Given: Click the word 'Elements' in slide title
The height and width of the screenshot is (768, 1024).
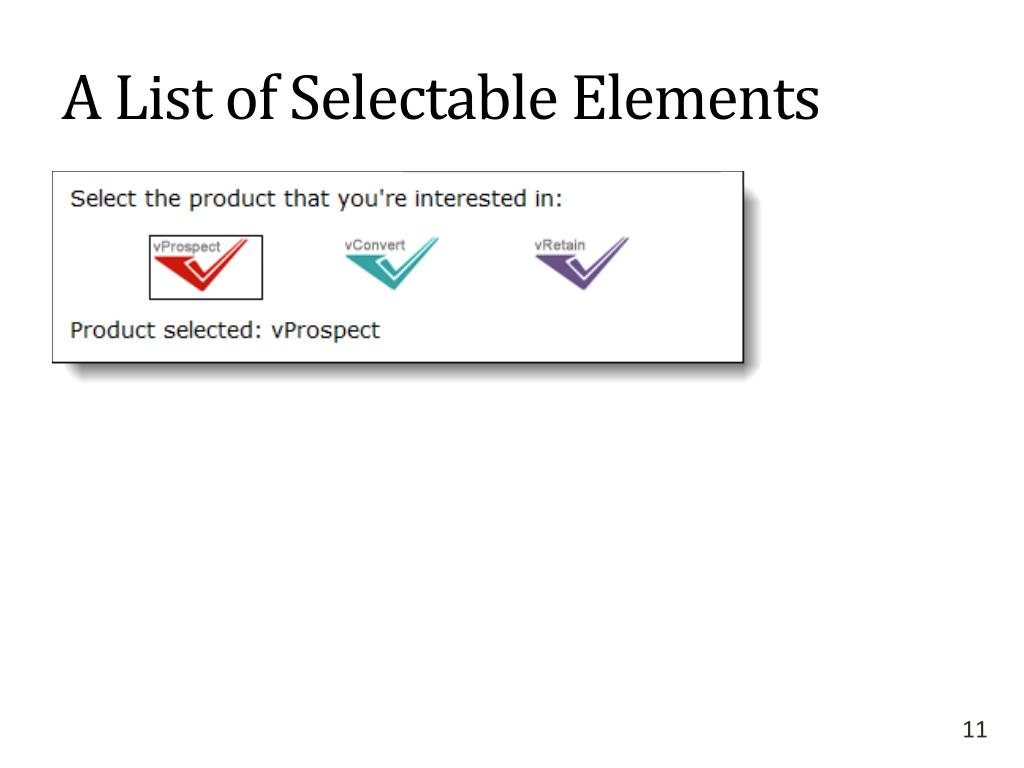Looking at the screenshot, I should [x=696, y=98].
